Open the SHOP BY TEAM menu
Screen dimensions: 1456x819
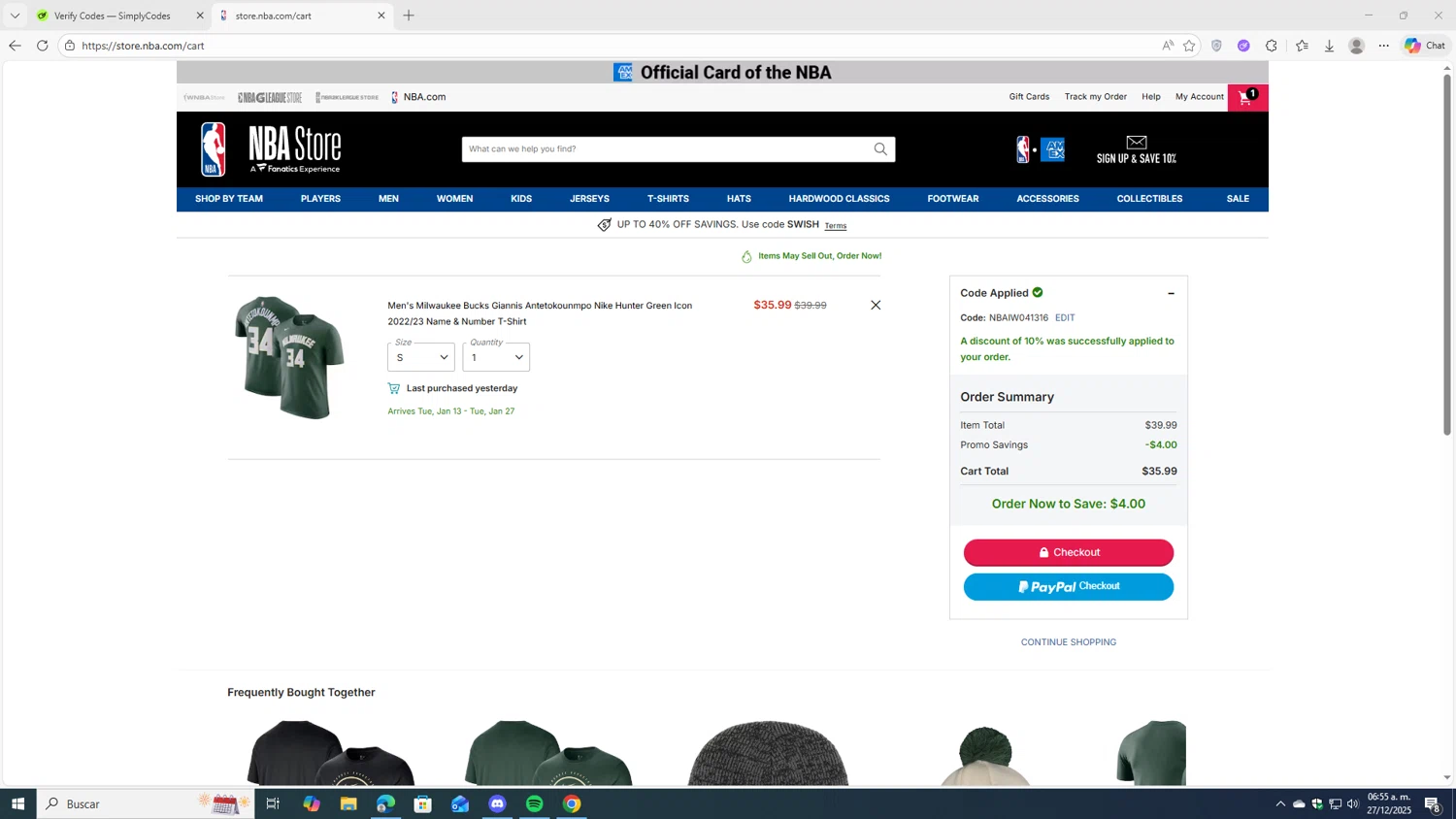(x=229, y=199)
